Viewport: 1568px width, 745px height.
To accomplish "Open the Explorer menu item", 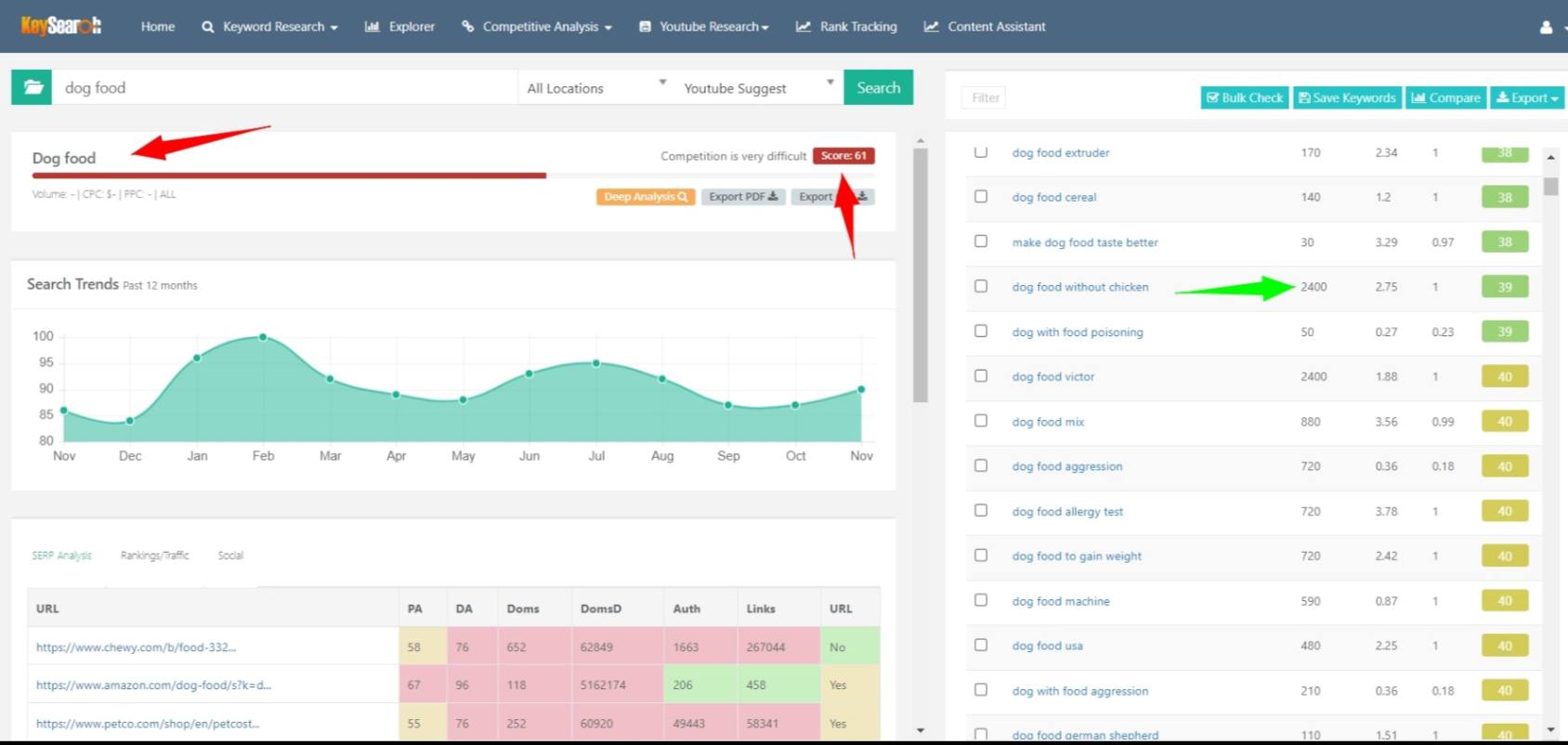I will click(400, 27).
